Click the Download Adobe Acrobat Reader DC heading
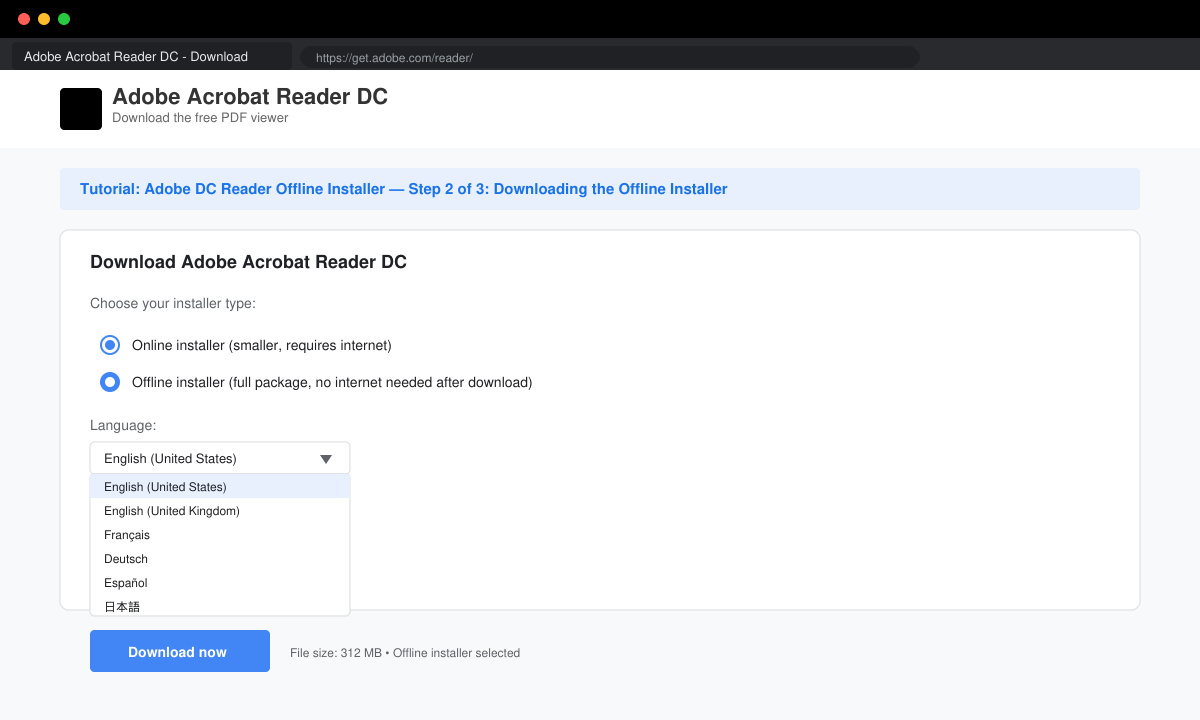The image size is (1200, 720). click(248, 262)
